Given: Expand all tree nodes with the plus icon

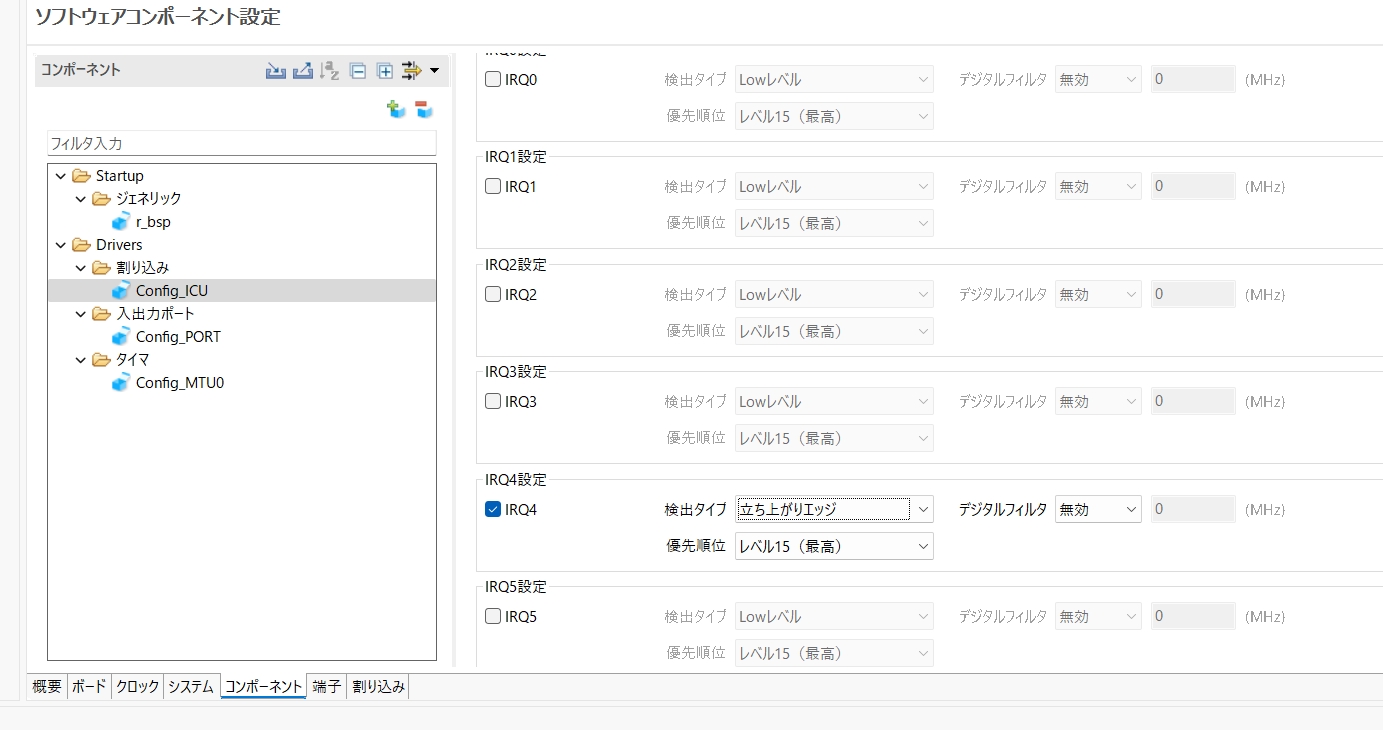Looking at the screenshot, I should pyautogui.click(x=384, y=71).
